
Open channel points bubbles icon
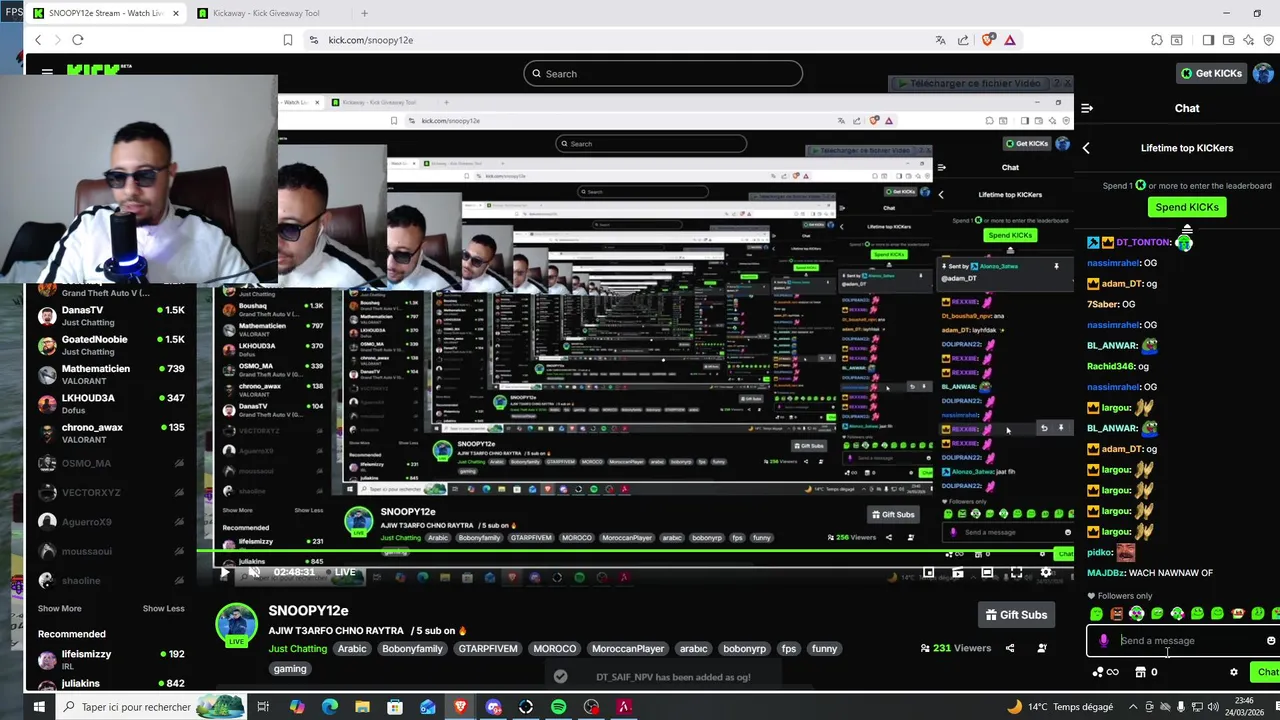(x=1099, y=672)
